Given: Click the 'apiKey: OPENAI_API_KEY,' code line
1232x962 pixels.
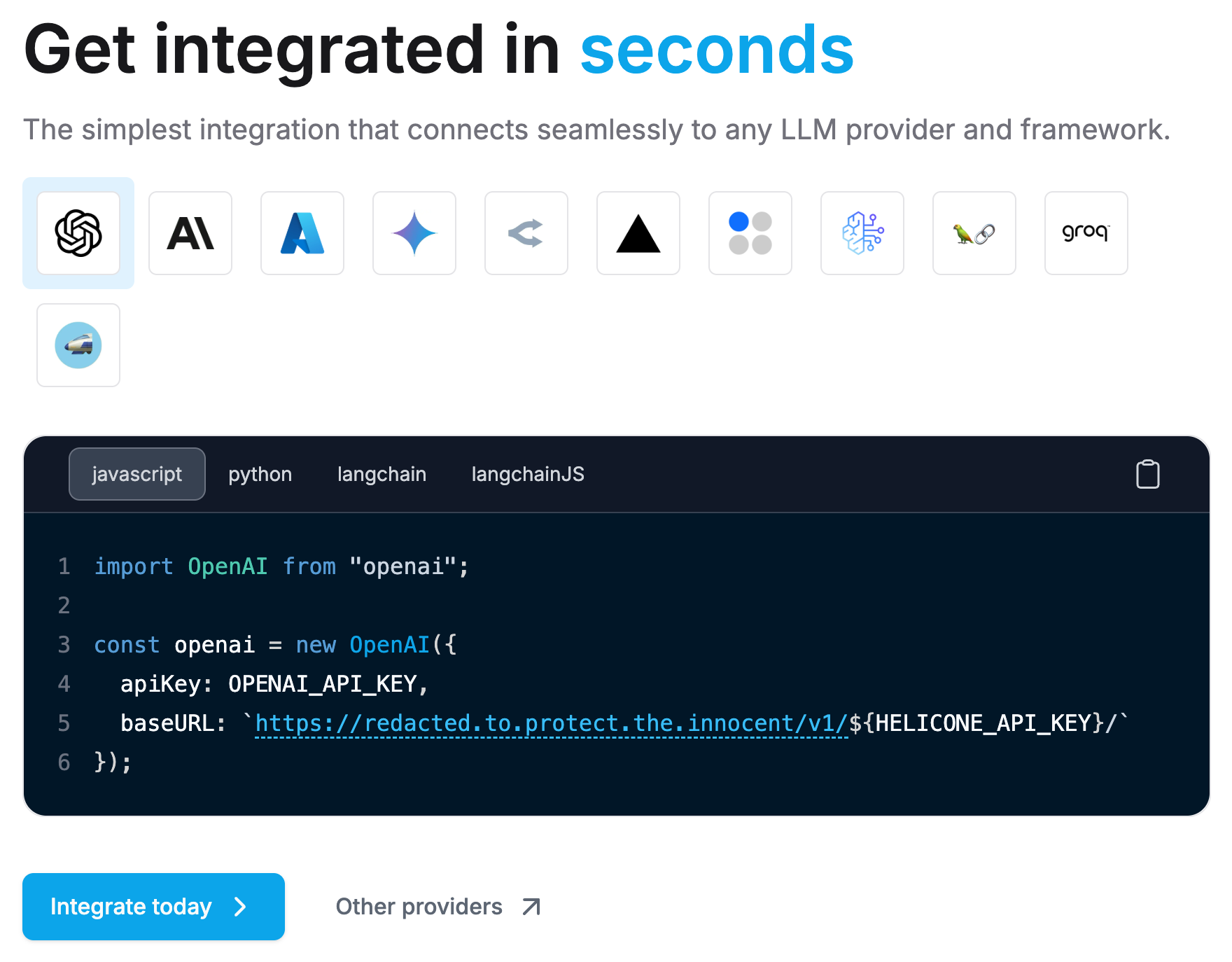Looking at the screenshot, I should point(274,684).
